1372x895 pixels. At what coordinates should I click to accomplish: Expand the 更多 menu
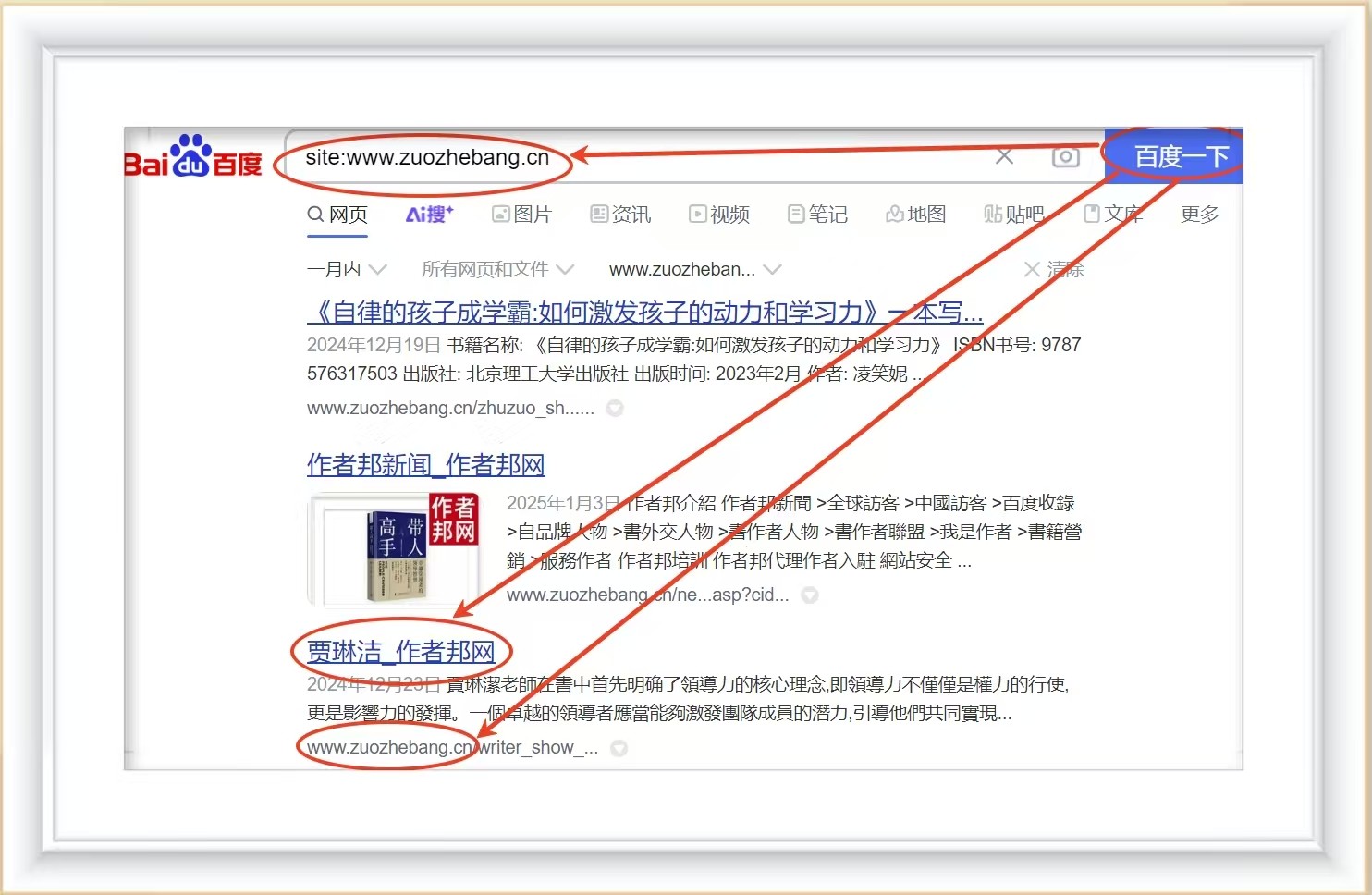pos(1199,215)
